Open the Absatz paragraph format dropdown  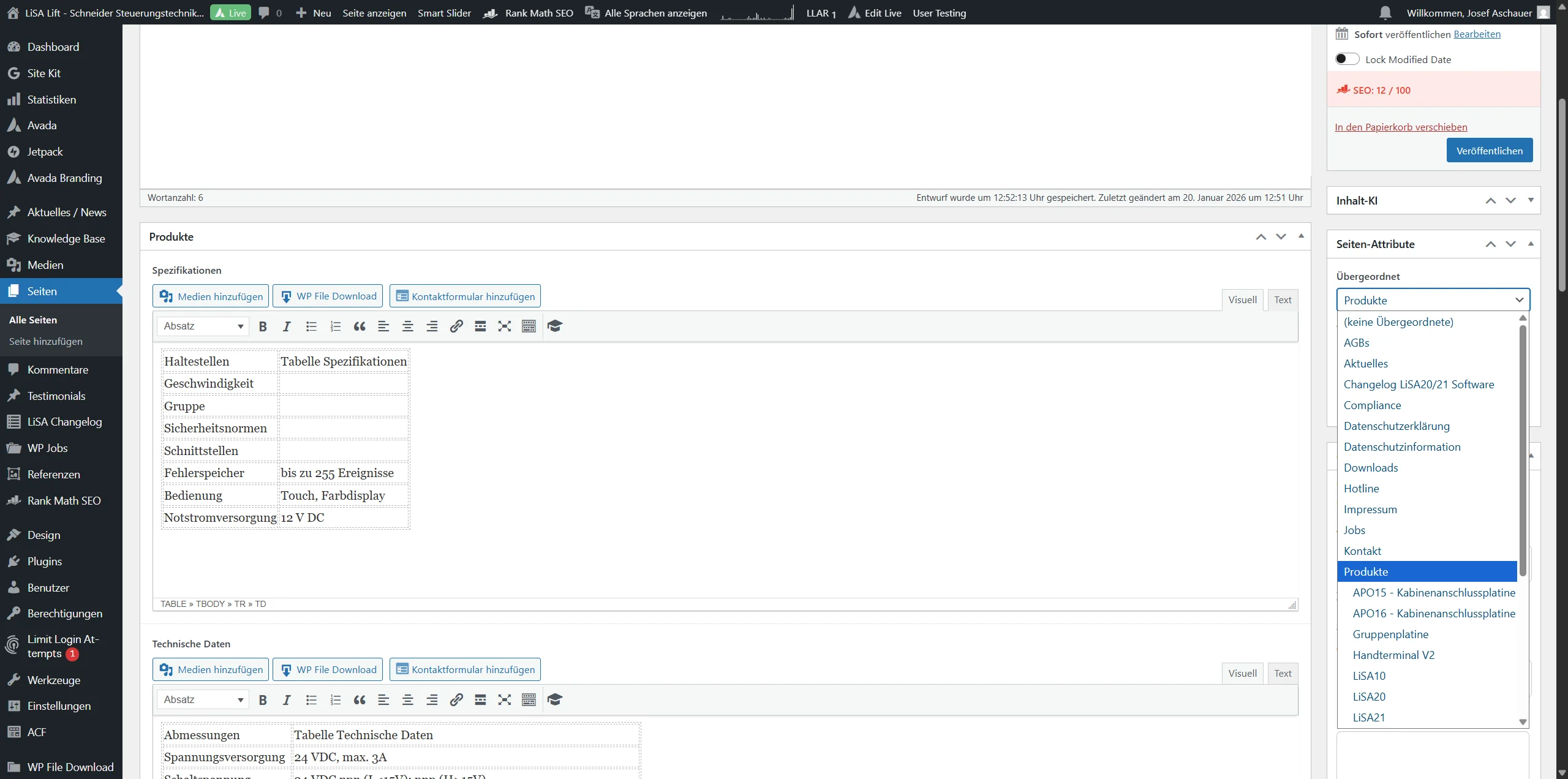coord(202,326)
